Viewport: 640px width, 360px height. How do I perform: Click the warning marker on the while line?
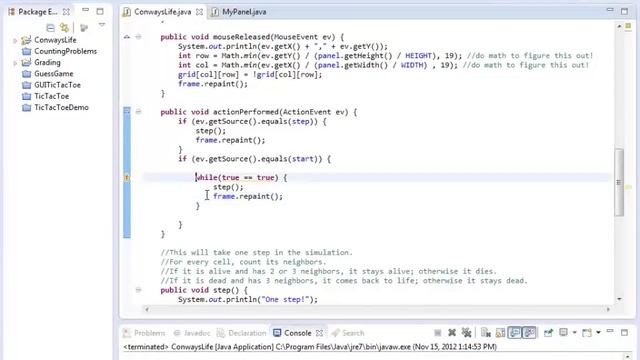pos(127,178)
